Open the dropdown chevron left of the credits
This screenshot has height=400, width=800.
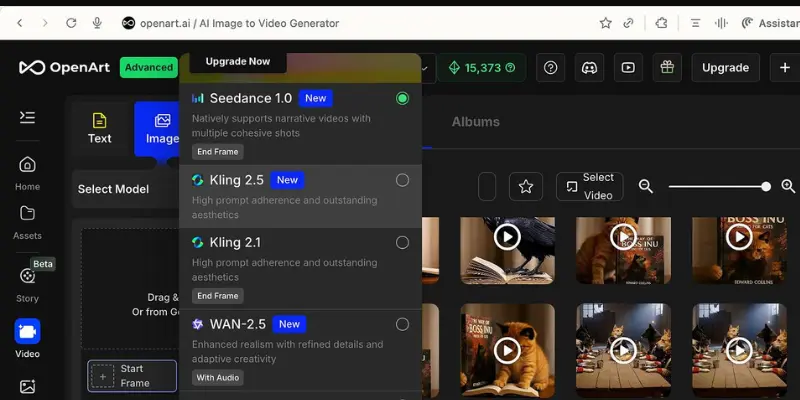point(424,68)
